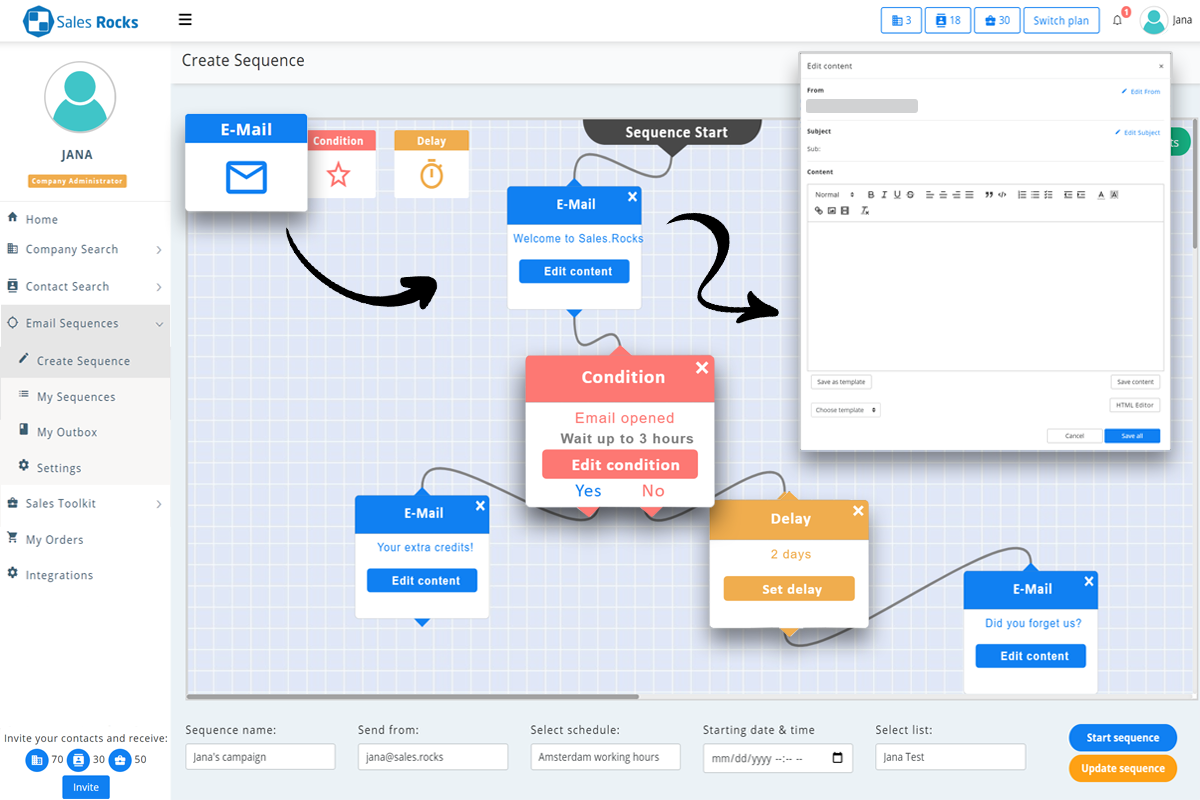Viewport: 1200px width, 800px height.
Task: Select the Delay timer block icon
Action: 431,175
